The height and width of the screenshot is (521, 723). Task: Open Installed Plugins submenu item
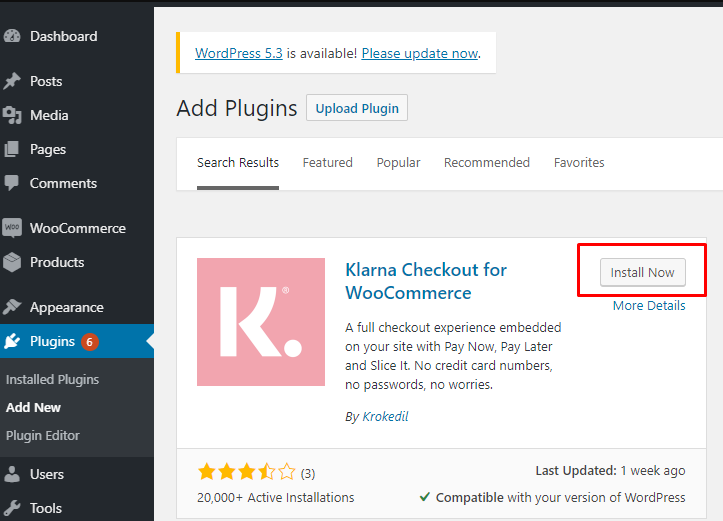click(x=52, y=380)
